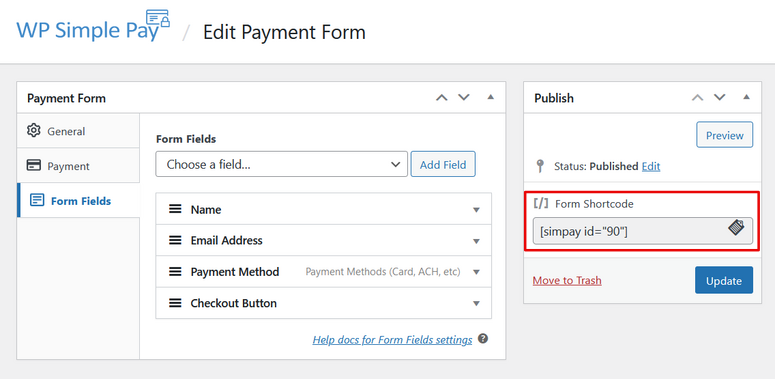Click the Payment tab card icon

tap(34, 165)
